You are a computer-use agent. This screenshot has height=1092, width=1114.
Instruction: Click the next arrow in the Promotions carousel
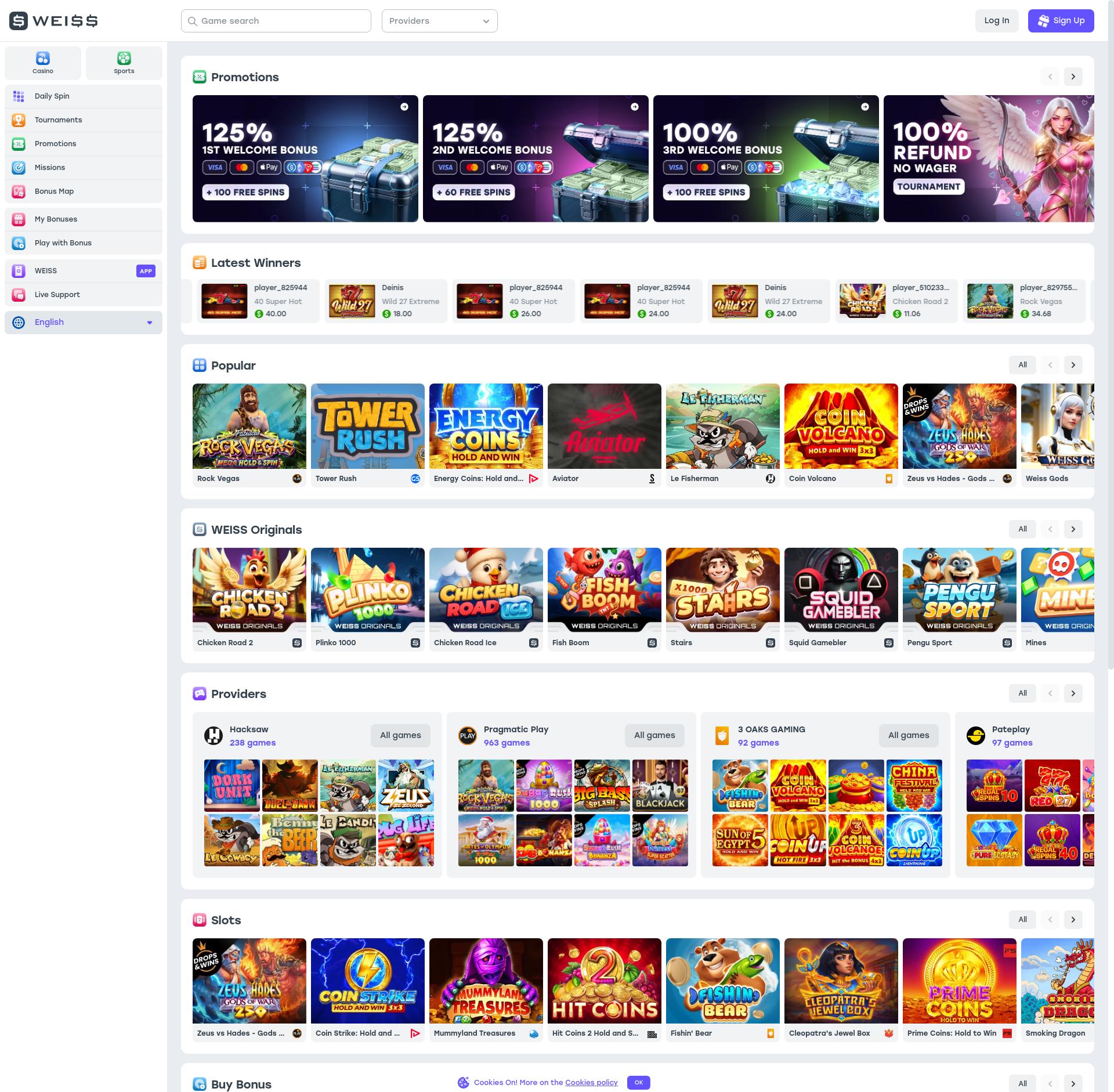click(x=1073, y=76)
